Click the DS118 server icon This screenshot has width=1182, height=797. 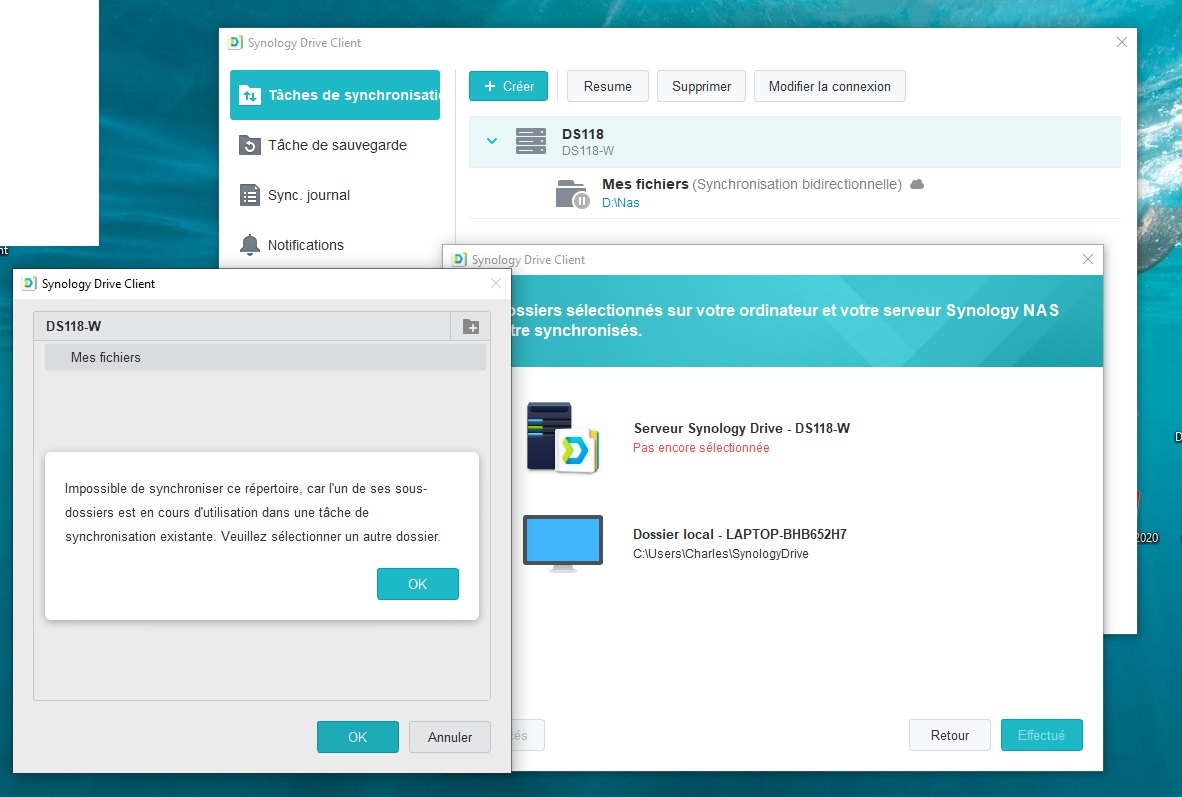point(531,141)
